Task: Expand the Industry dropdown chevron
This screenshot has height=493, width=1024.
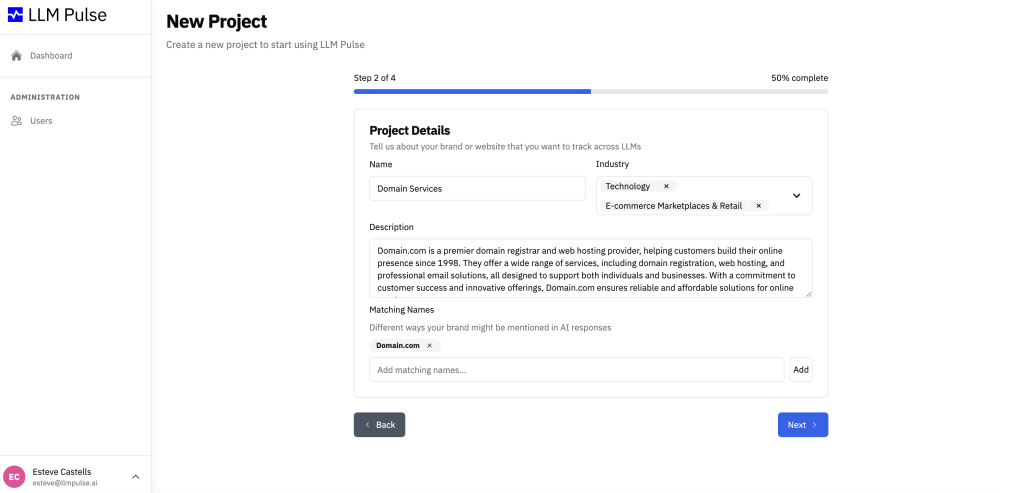Action: point(796,195)
